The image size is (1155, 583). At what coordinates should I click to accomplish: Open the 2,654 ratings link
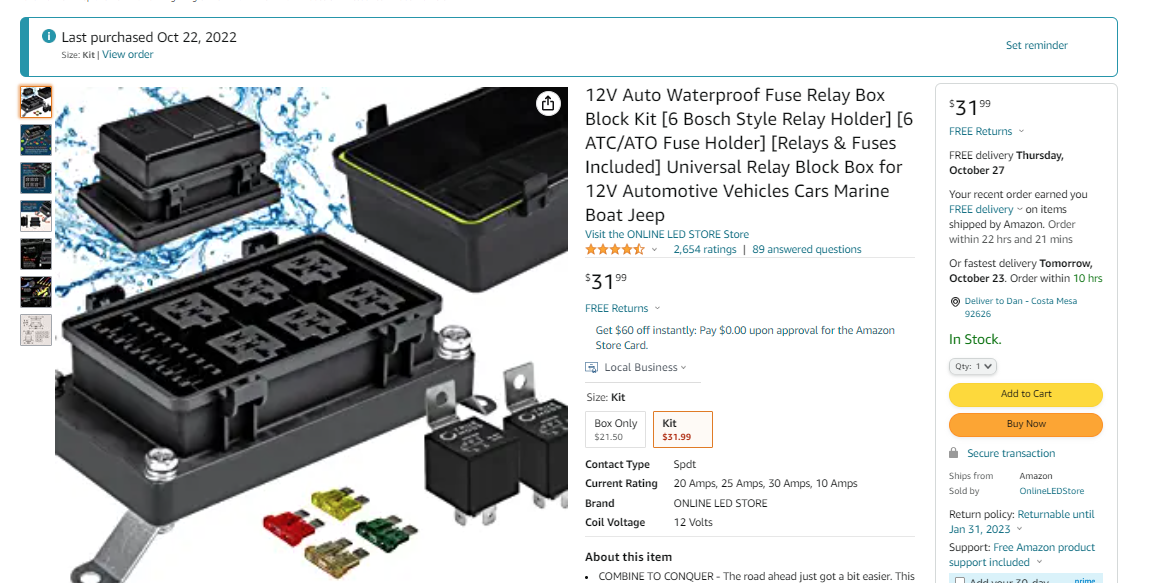click(705, 249)
